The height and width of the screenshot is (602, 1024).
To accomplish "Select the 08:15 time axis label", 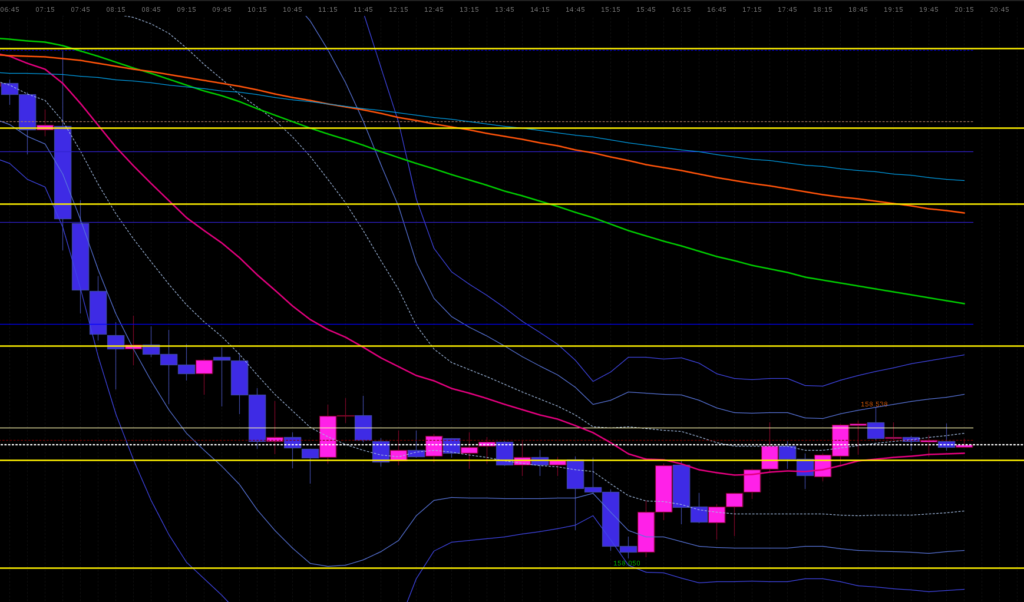I will tap(116, 9).
